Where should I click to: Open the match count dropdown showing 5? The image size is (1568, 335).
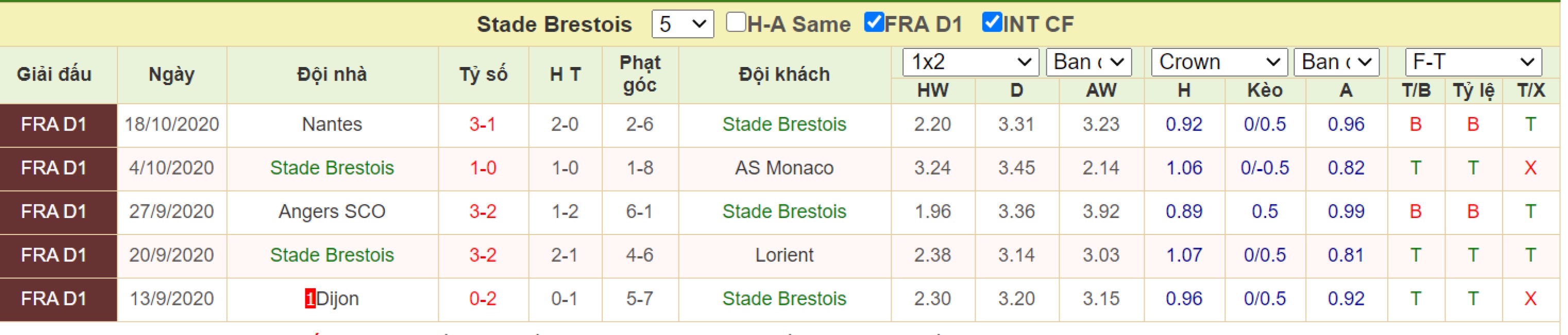[x=683, y=24]
